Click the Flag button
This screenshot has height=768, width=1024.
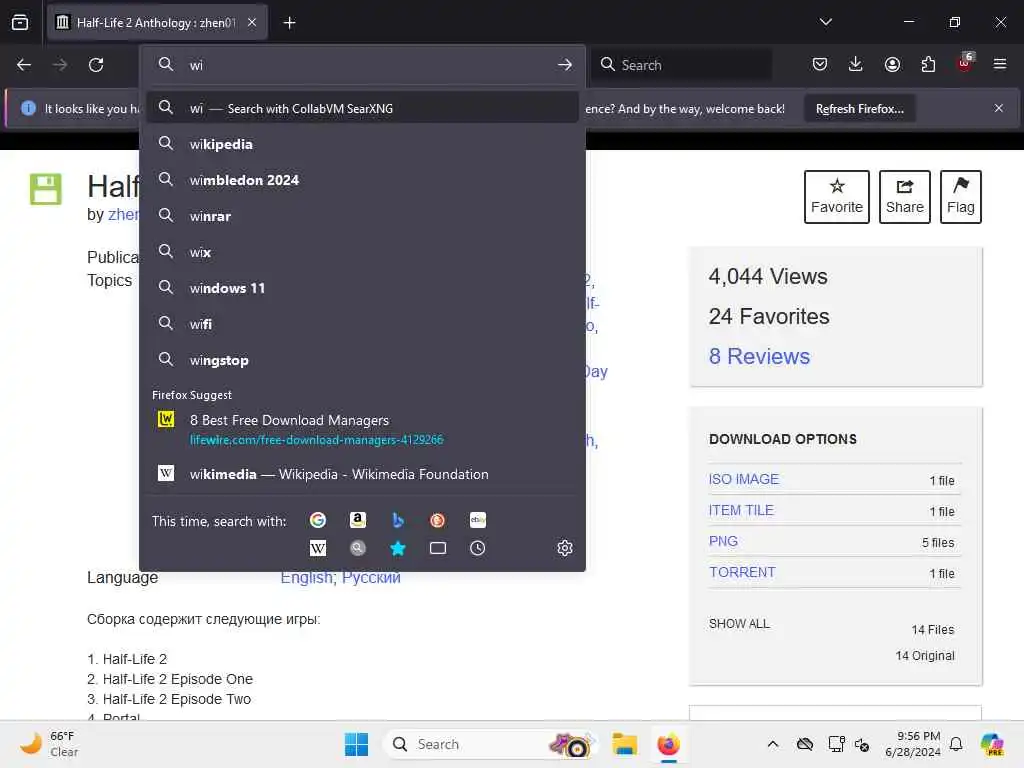[961, 197]
